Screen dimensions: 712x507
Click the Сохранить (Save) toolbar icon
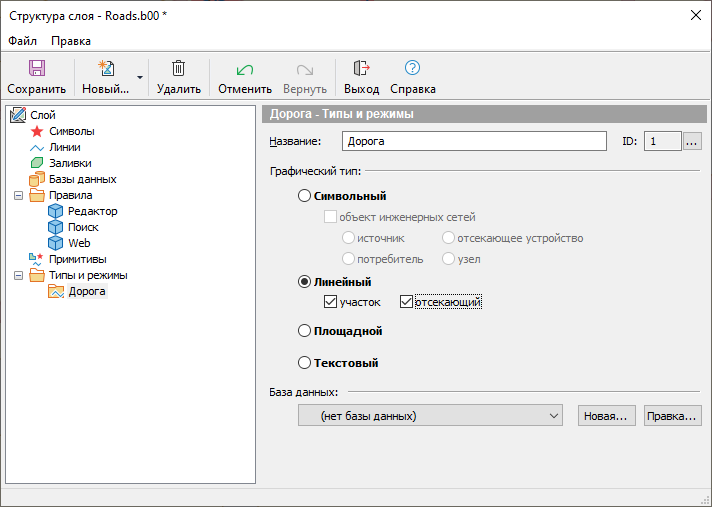point(36,69)
